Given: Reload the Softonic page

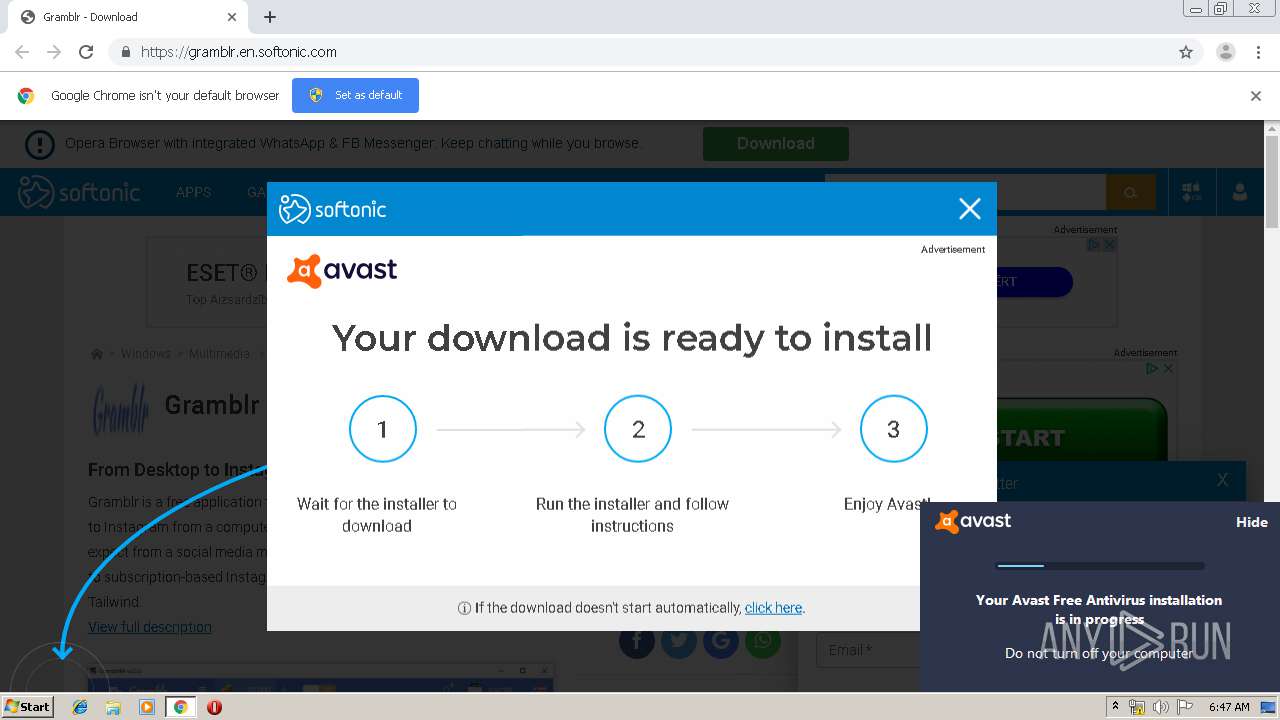Looking at the screenshot, I should point(86,52).
